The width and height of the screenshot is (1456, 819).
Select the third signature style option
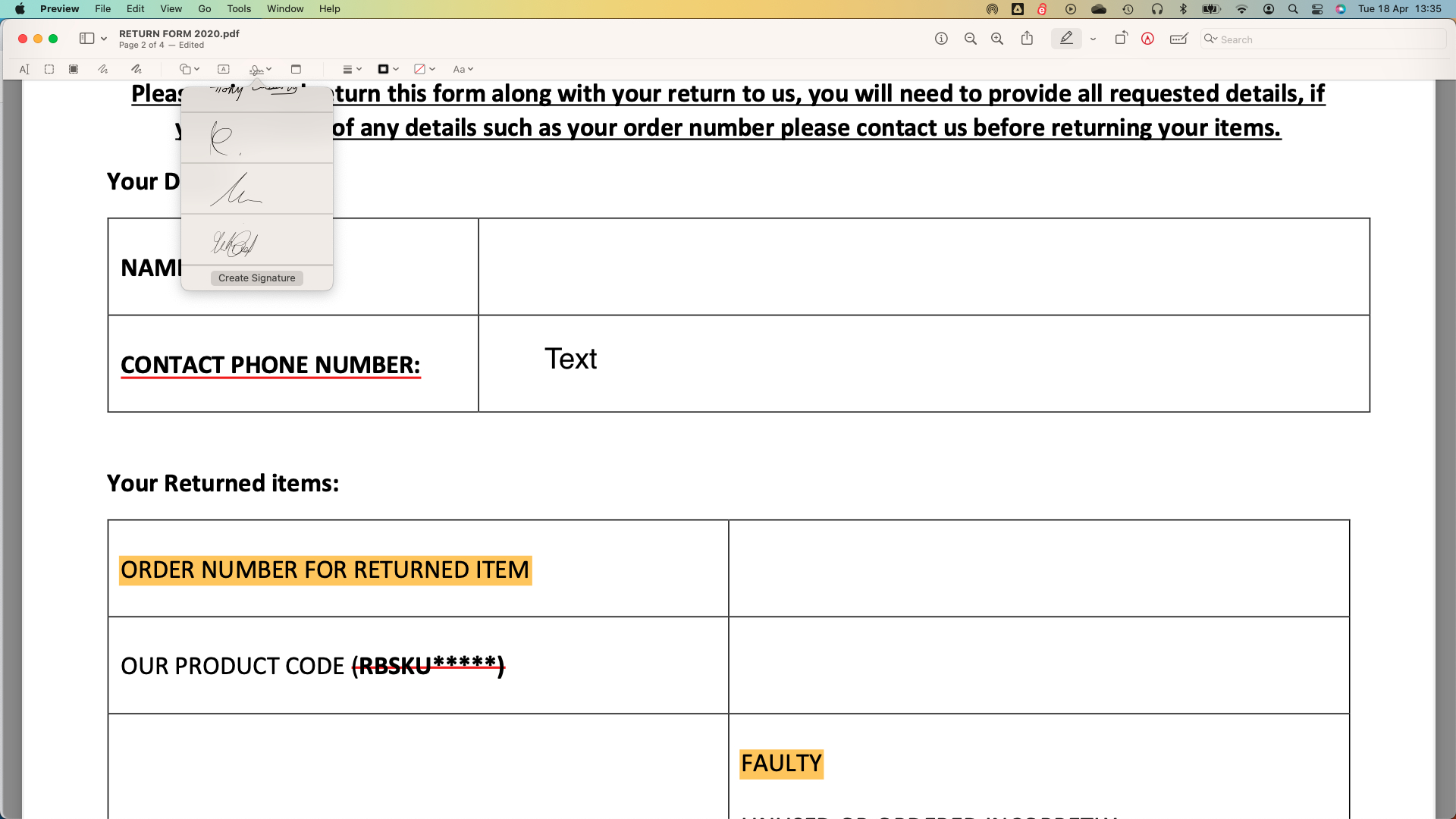click(x=256, y=192)
